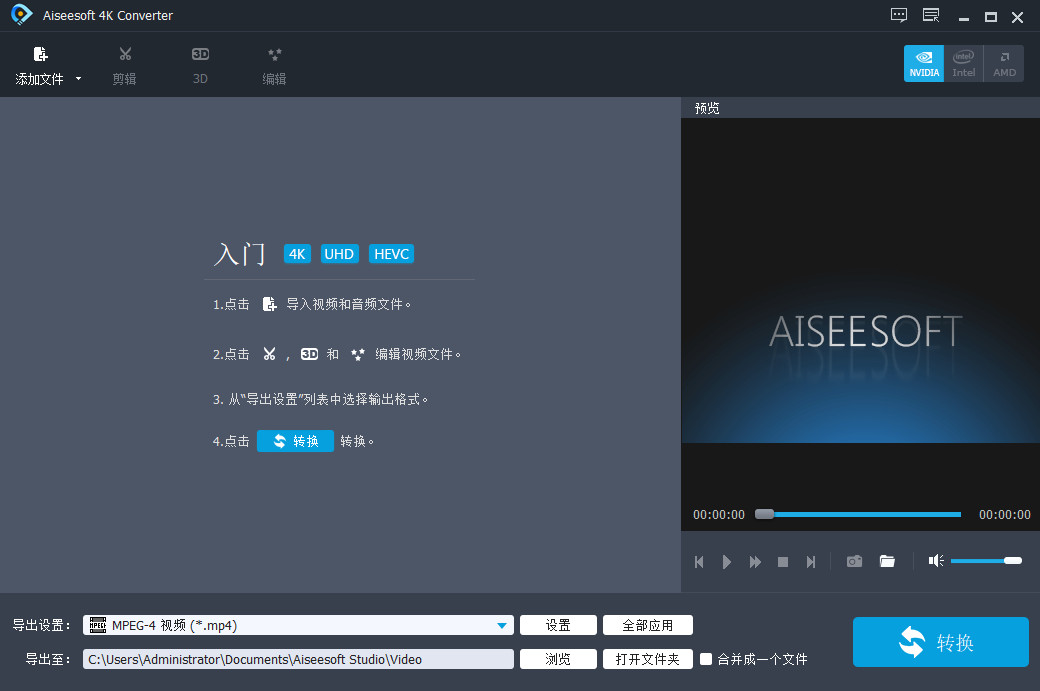Click the stars effect icon in step 2
The image size is (1040, 691).
coord(358,354)
